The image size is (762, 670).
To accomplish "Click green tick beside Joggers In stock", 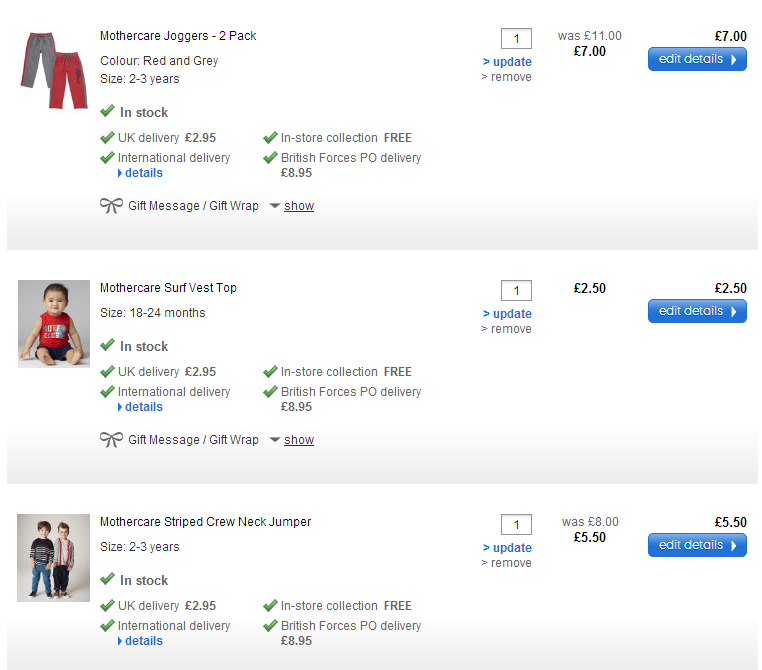I will 107,112.
